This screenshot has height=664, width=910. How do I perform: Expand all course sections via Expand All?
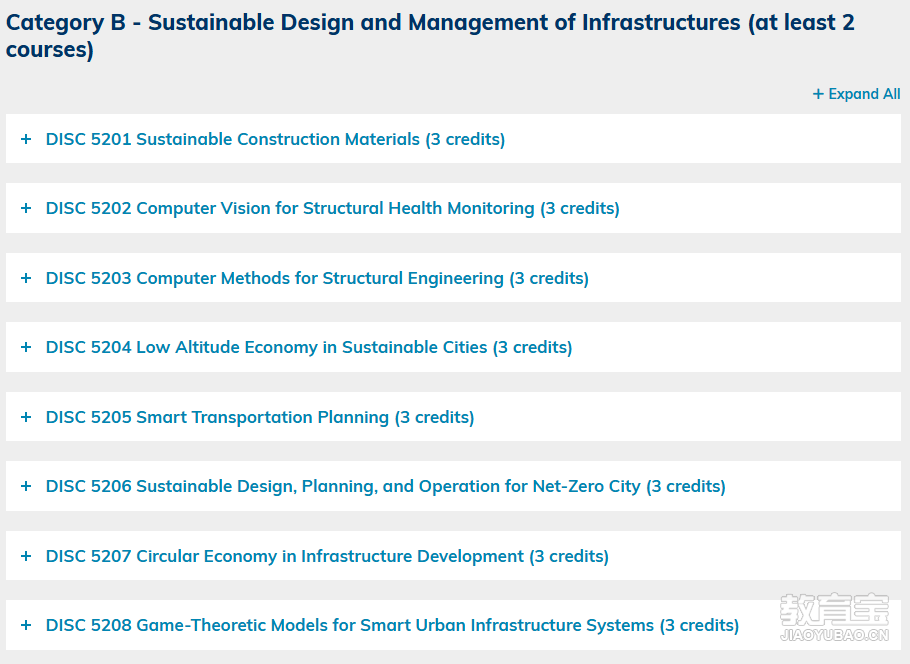point(856,94)
